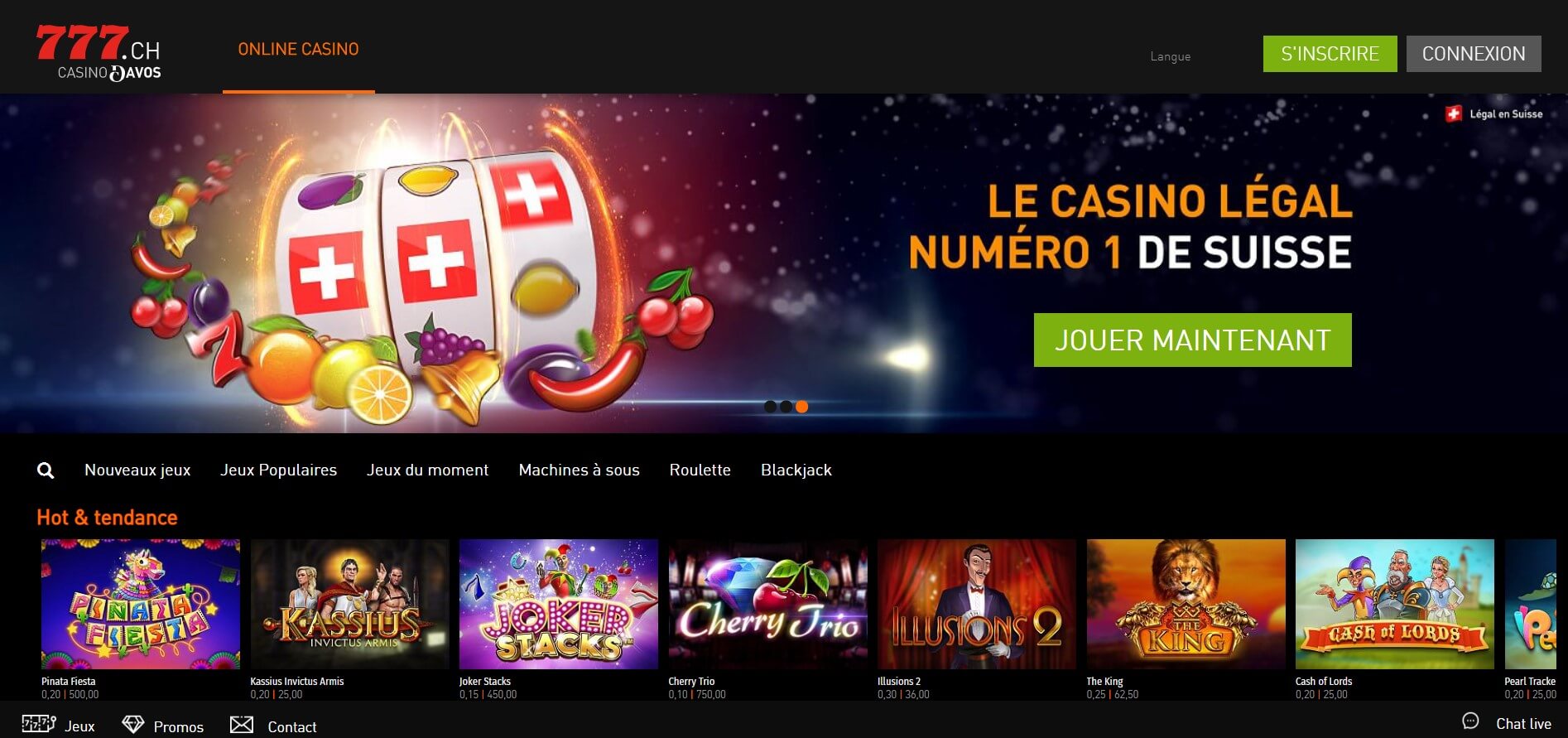1568x738 pixels.
Task: Select the orange third carousel dot
Action: coord(801,407)
